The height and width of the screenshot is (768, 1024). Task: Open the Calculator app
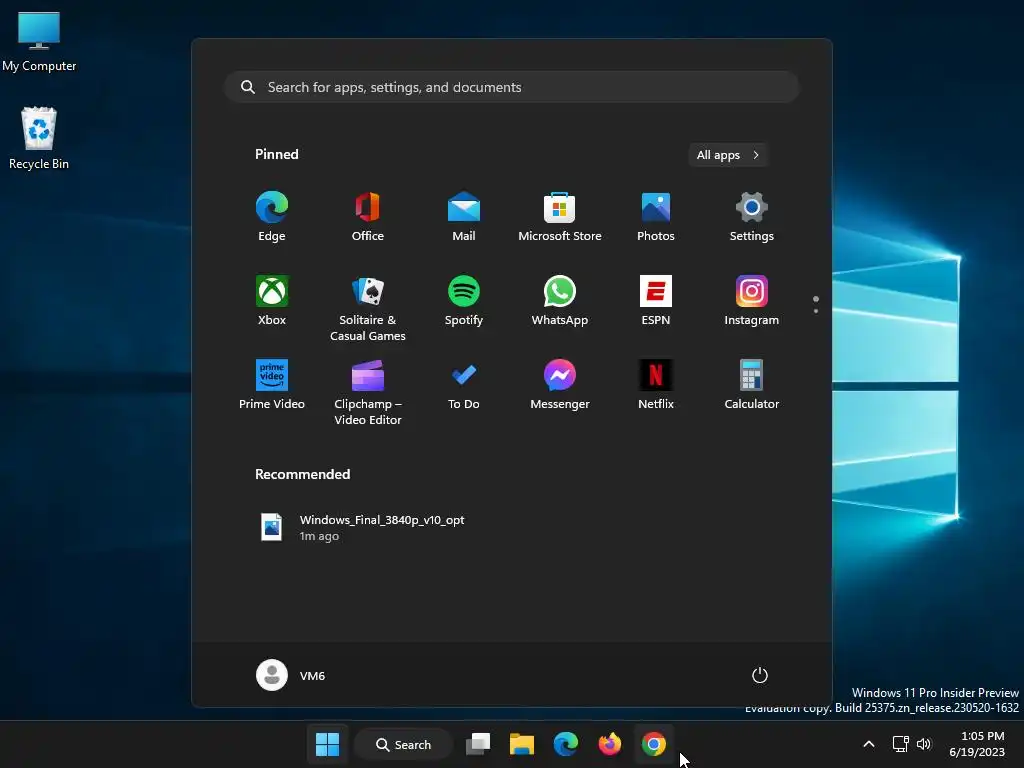(x=752, y=385)
